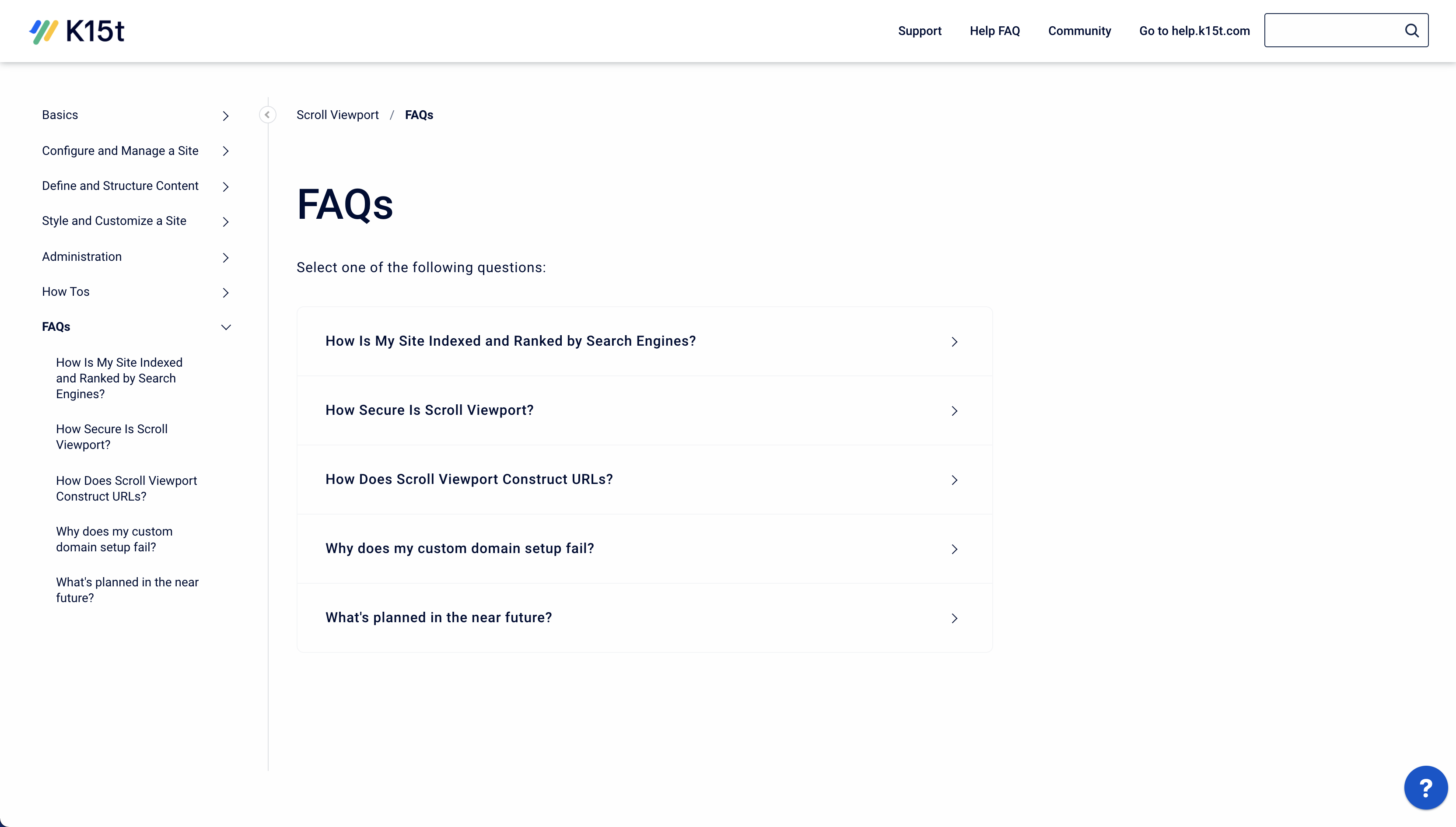Click Scroll Viewport breadcrumb link
This screenshot has height=827, width=1456.
337,115
